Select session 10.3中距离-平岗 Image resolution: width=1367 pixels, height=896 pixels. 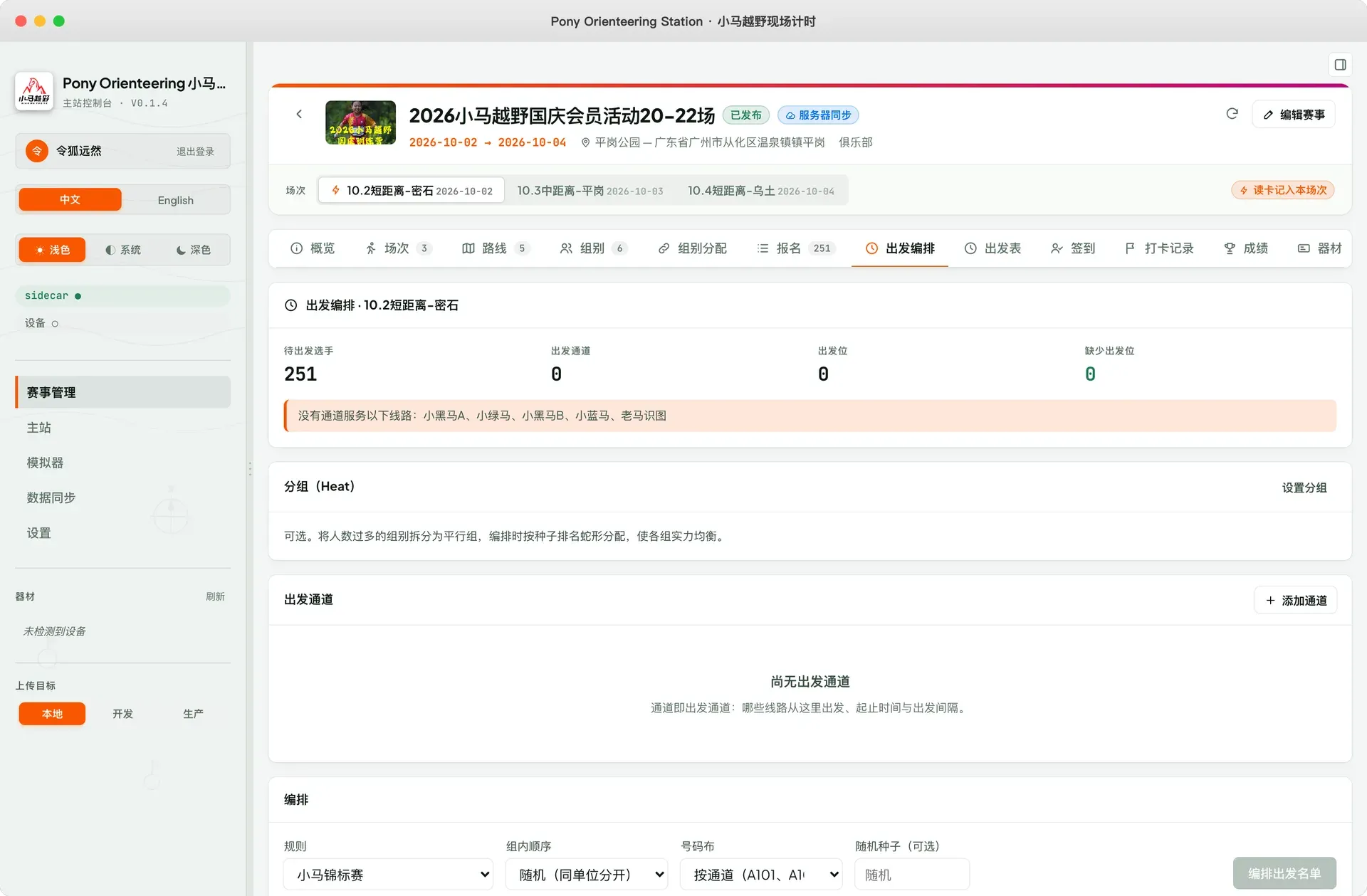coord(590,191)
